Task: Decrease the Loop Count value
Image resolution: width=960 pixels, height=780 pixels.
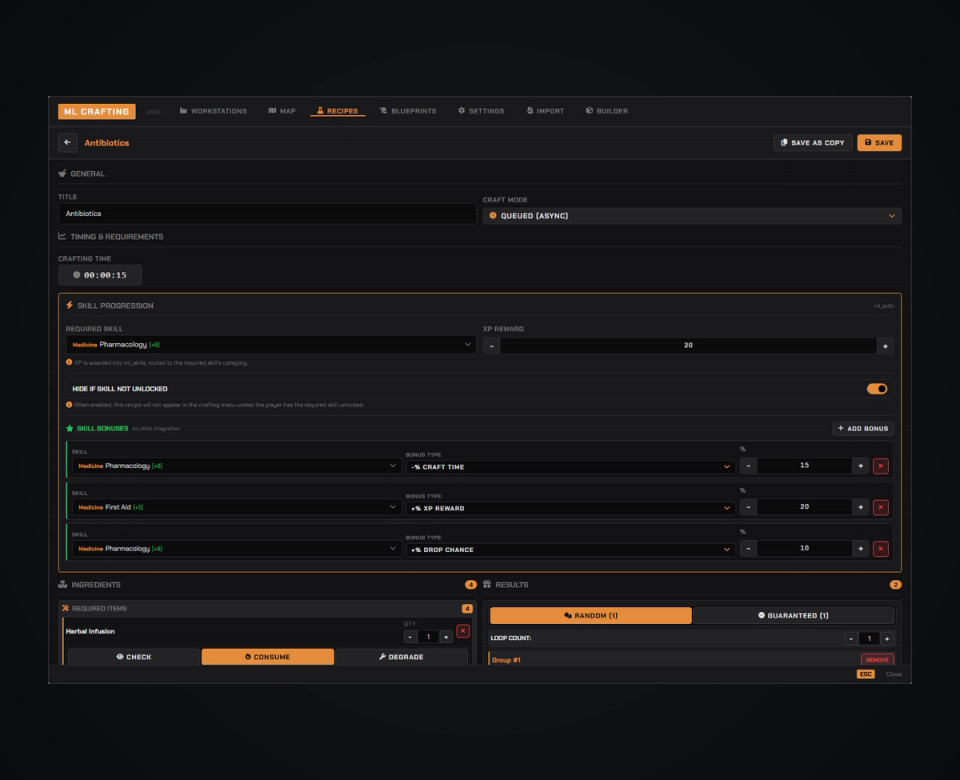Action: click(851, 639)
